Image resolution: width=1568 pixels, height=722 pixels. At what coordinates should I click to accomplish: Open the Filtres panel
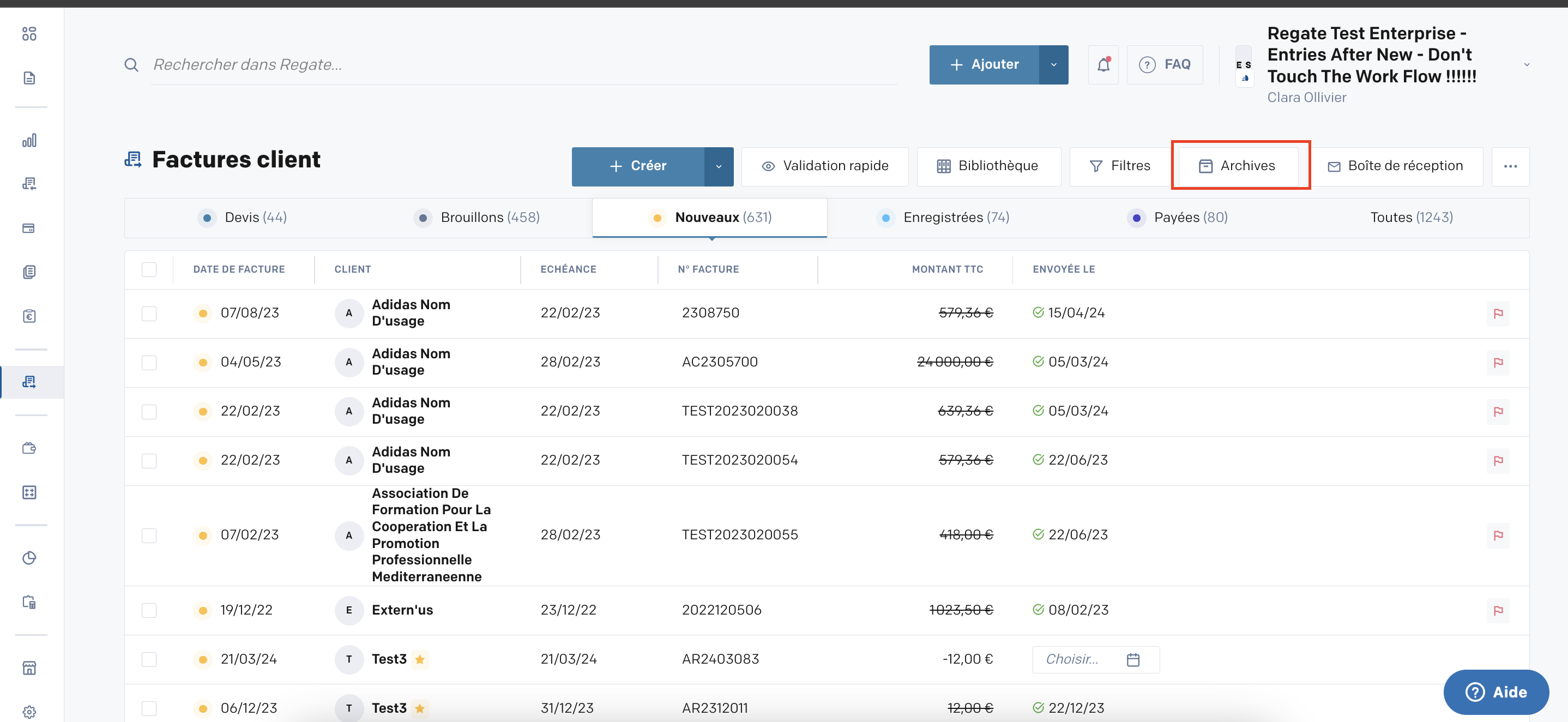(1120, 166)
